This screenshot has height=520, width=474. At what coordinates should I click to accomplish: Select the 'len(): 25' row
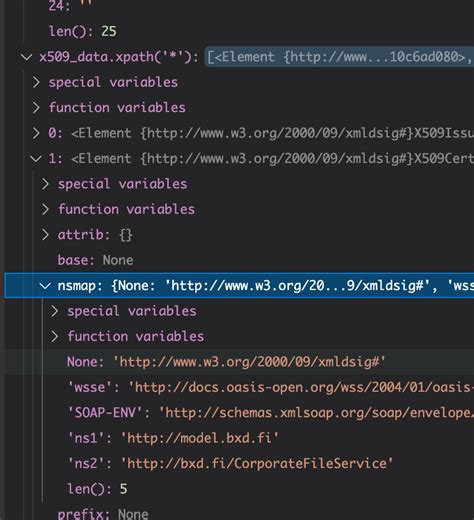(239, 32)
